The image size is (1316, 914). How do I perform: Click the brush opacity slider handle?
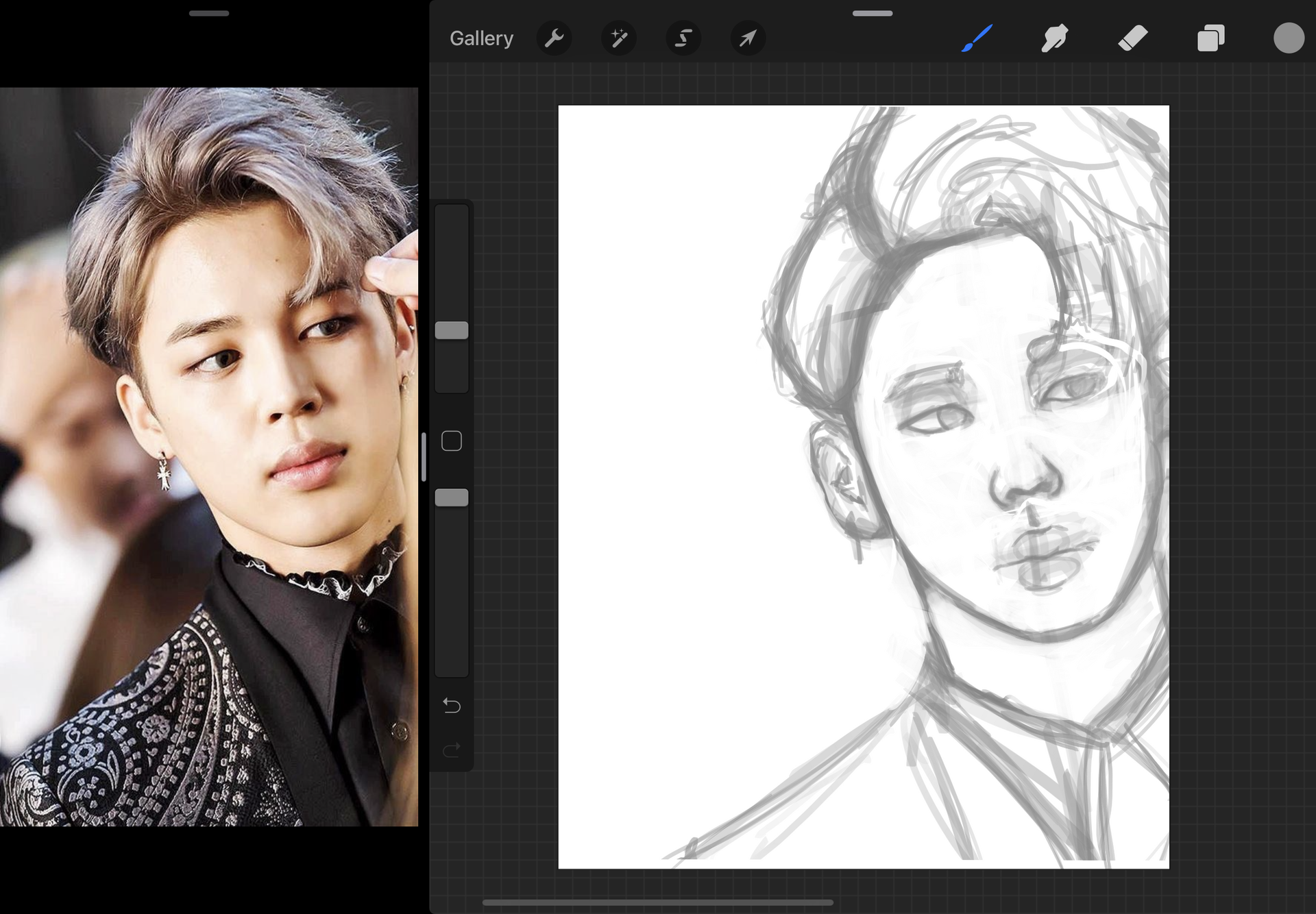[x=452, y=497]
